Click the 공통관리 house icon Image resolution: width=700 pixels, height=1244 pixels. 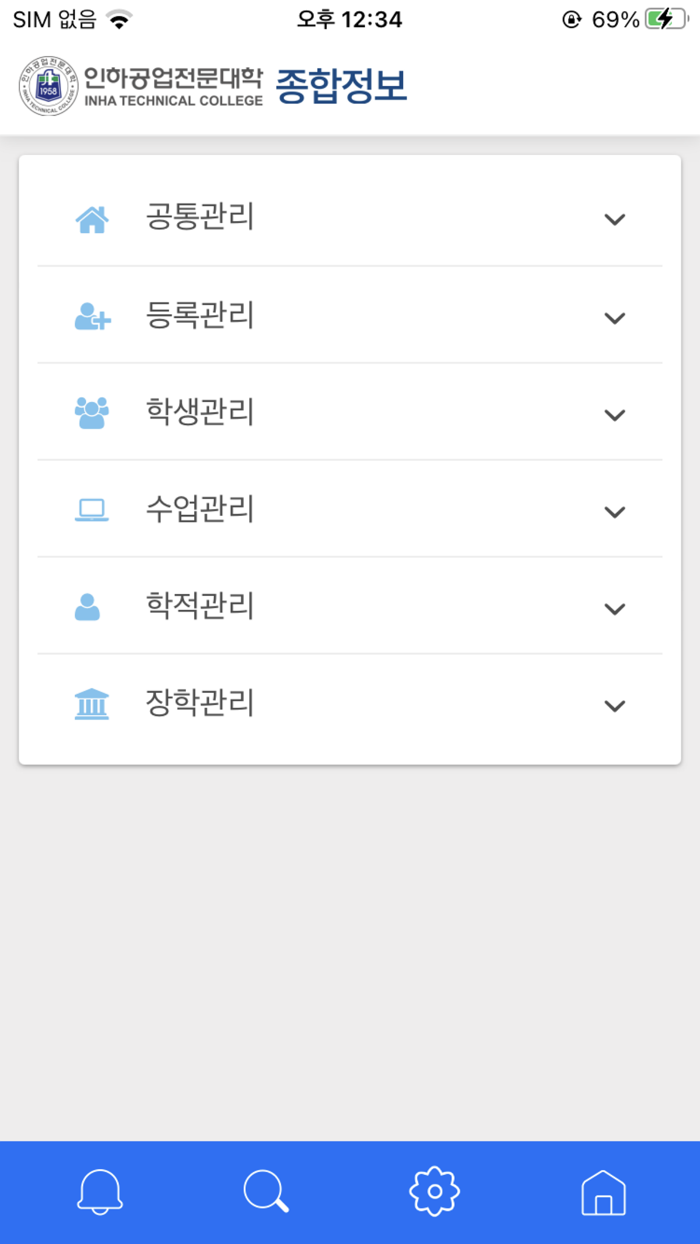click(x=92, y=218)
